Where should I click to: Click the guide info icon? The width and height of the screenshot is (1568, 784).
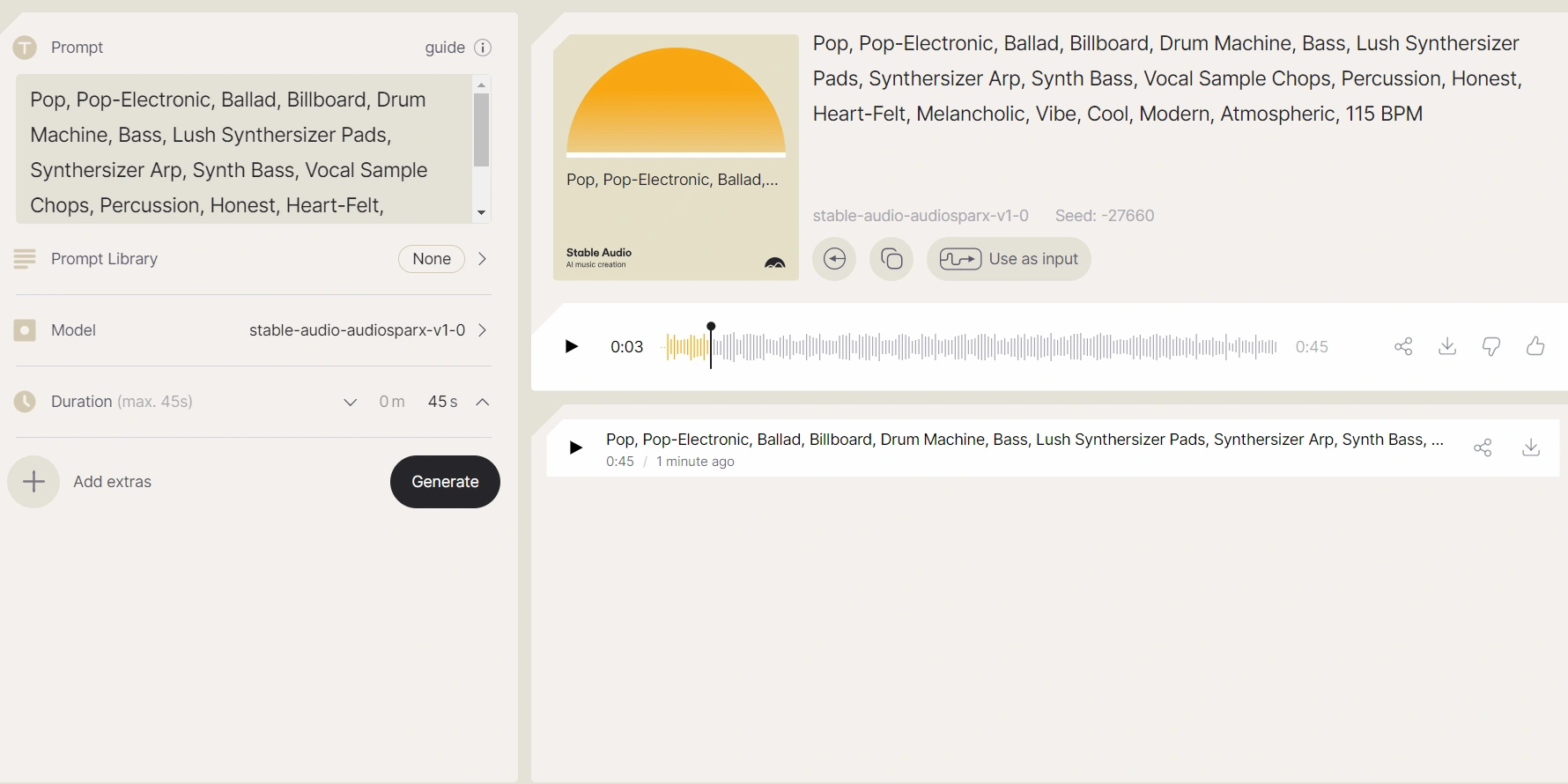point(483,48)
